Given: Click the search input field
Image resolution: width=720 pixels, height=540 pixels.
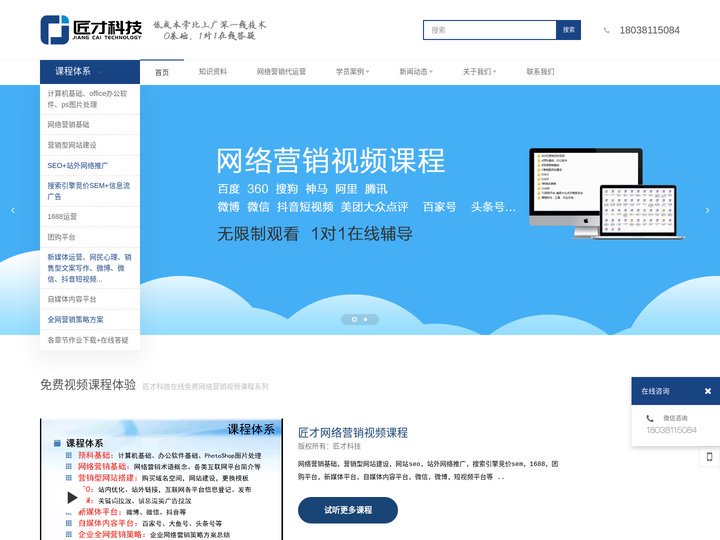Looking at the screenshot, I should [489, 30].
